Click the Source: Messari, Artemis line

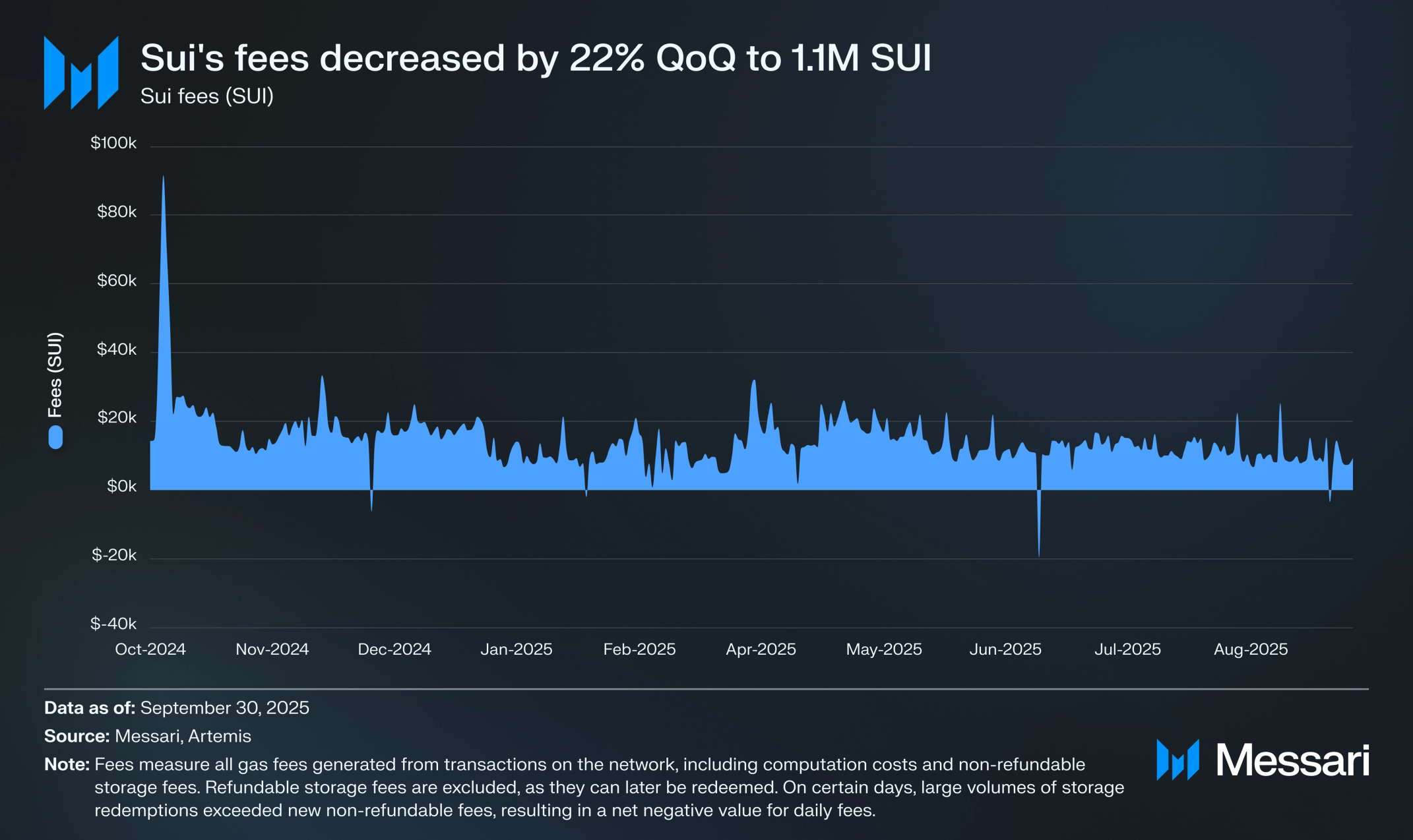[148, 736]
